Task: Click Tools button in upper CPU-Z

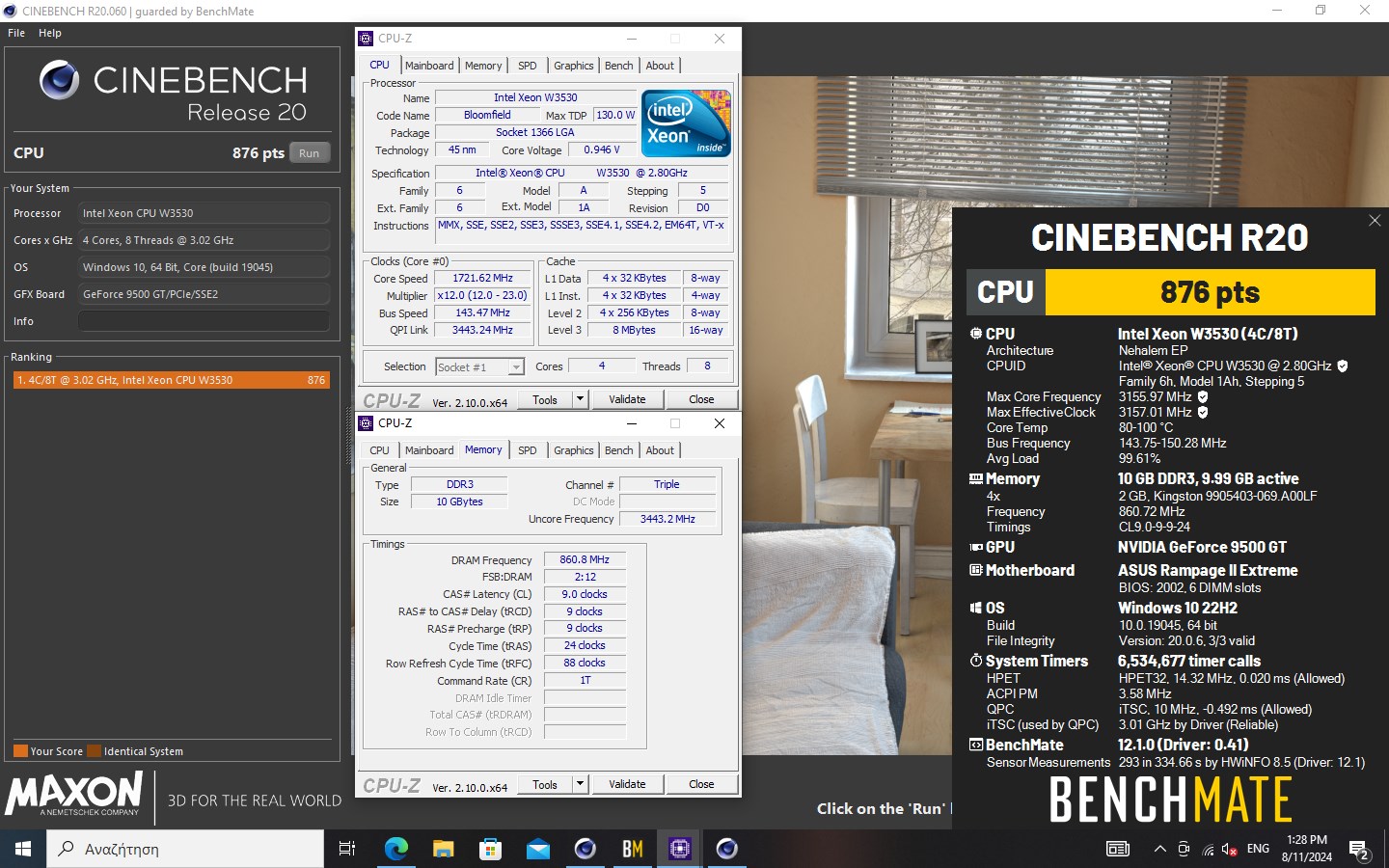Action: coord(545,399)
